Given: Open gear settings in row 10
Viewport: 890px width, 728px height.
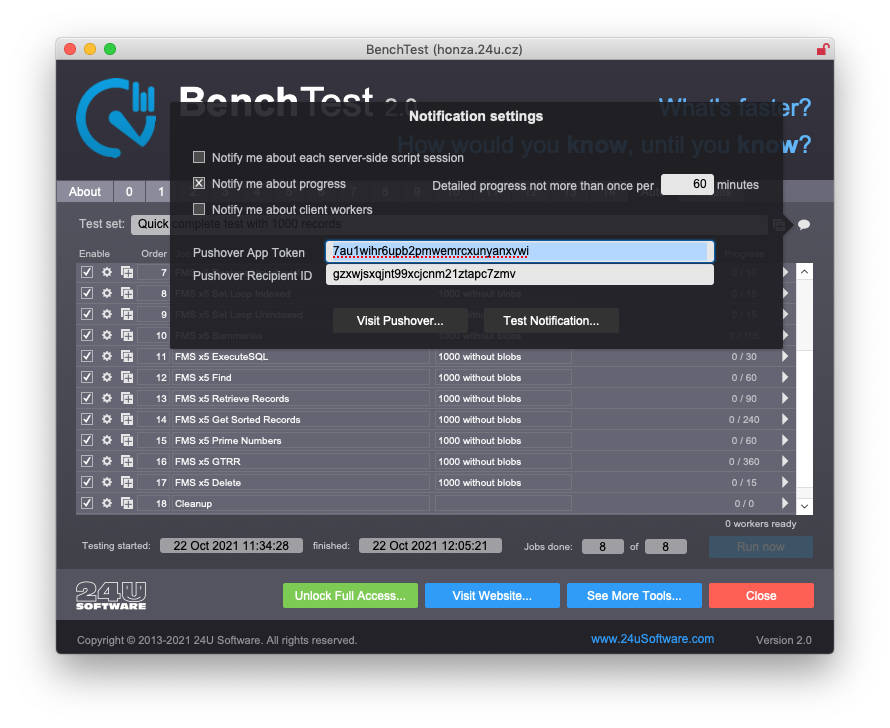Looking at the screenshot, I should tap(107, 335).
